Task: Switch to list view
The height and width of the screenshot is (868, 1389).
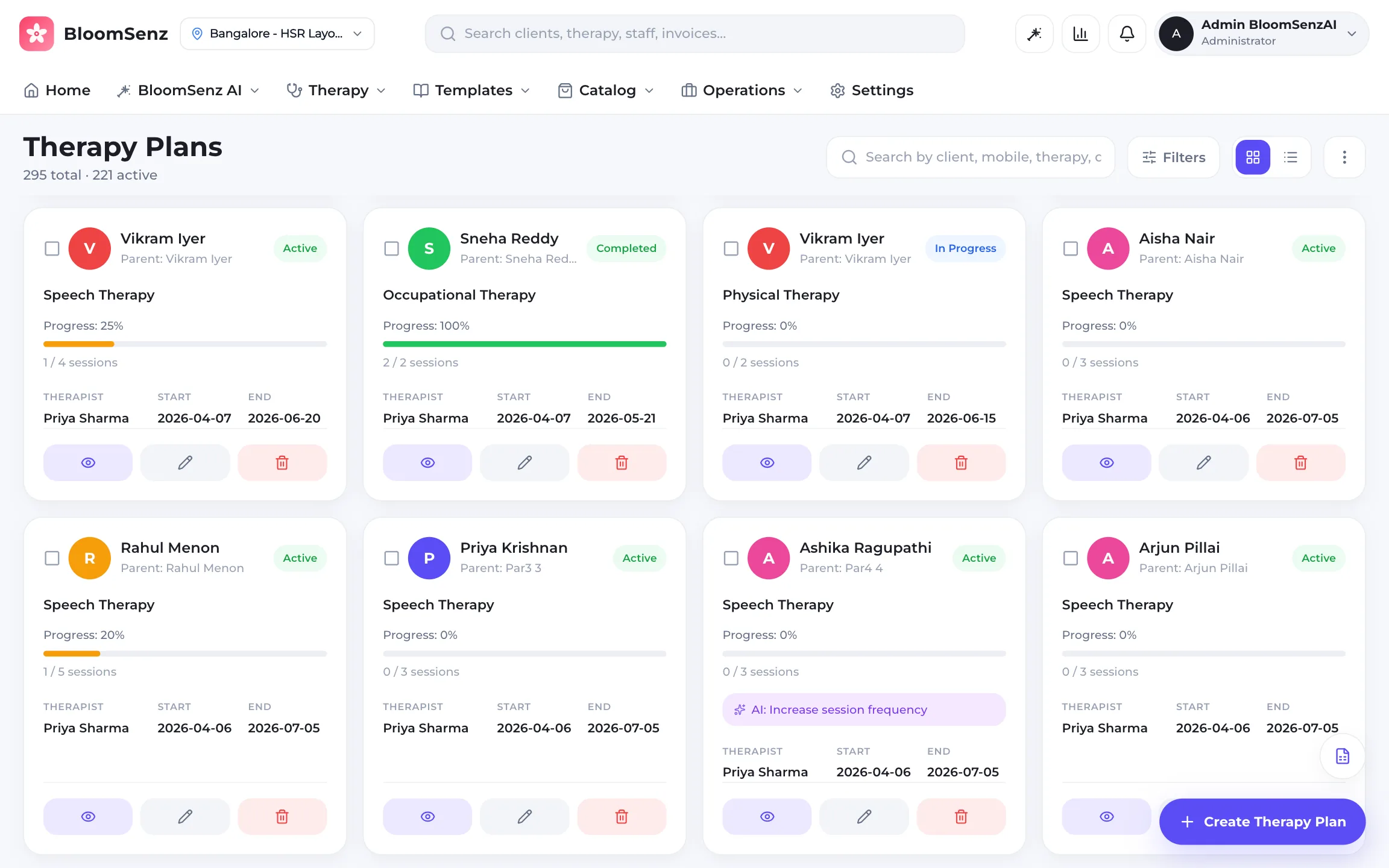Action: pyautogui.click(x=1291, y=157)
